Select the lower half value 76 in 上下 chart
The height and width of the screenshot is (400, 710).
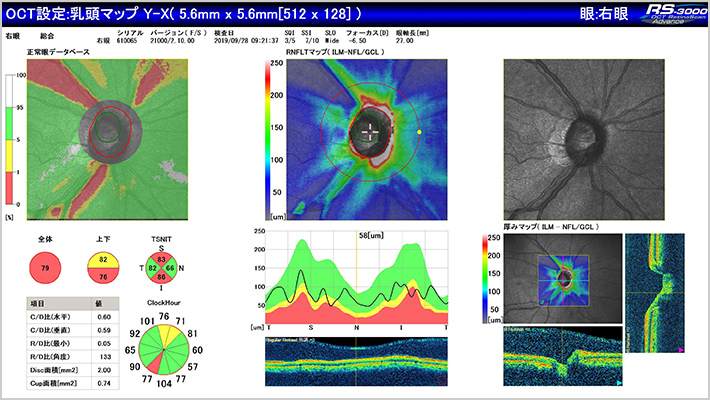tap(103, 277)
